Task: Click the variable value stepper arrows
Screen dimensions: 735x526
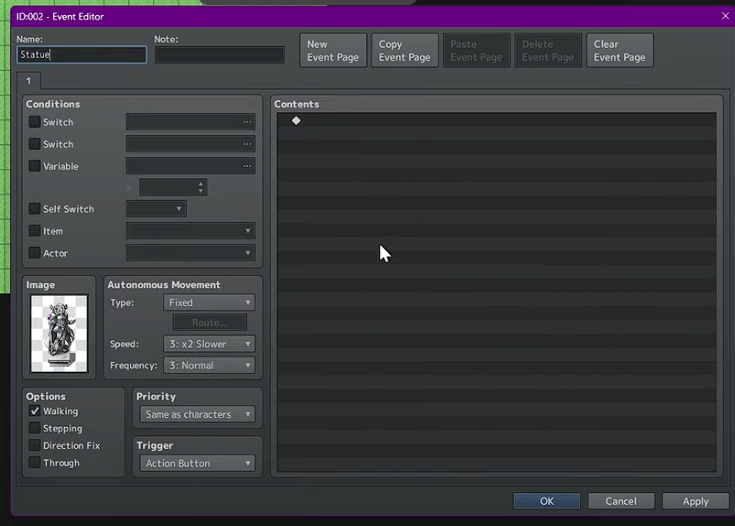Action: 201,187
